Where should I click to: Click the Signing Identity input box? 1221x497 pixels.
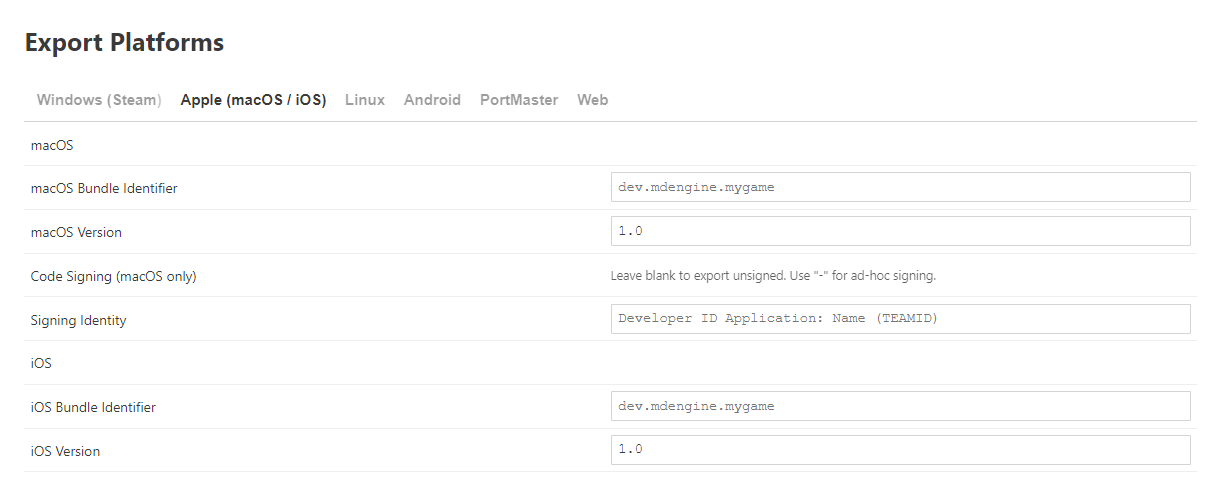[x=900, y=319]
